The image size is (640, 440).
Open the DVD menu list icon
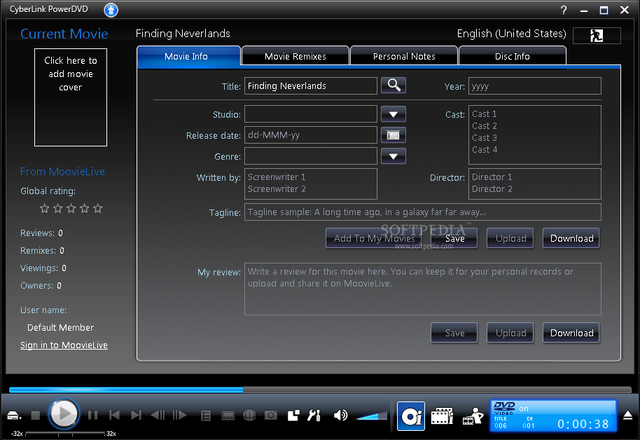206,416
